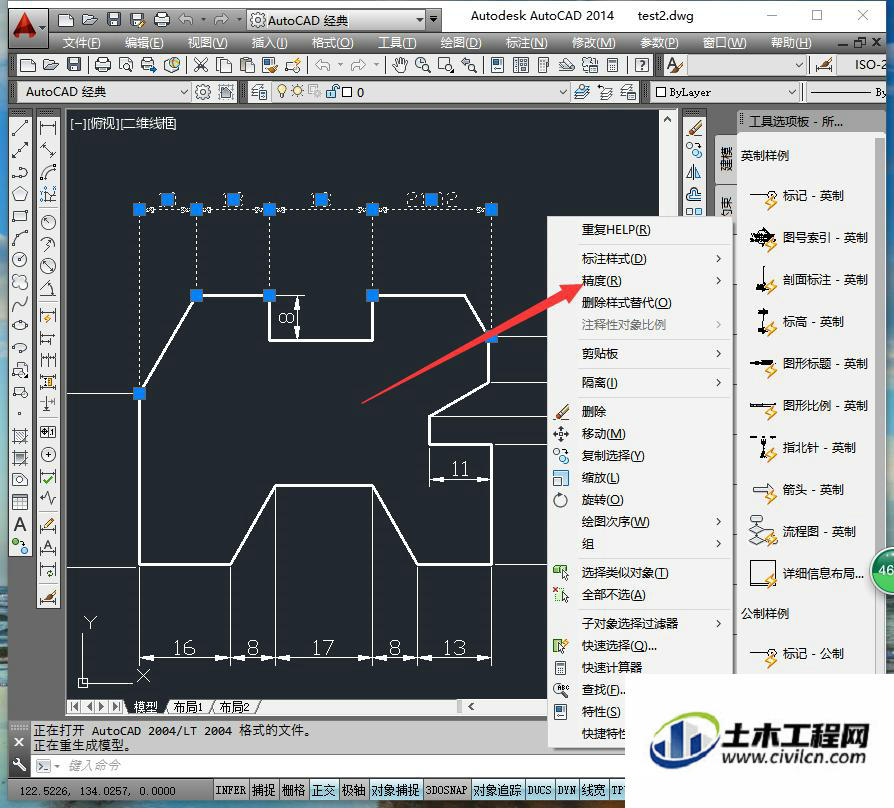Select the Quick Dimension tool
The image size is (894, 808).
click(48, 315)
